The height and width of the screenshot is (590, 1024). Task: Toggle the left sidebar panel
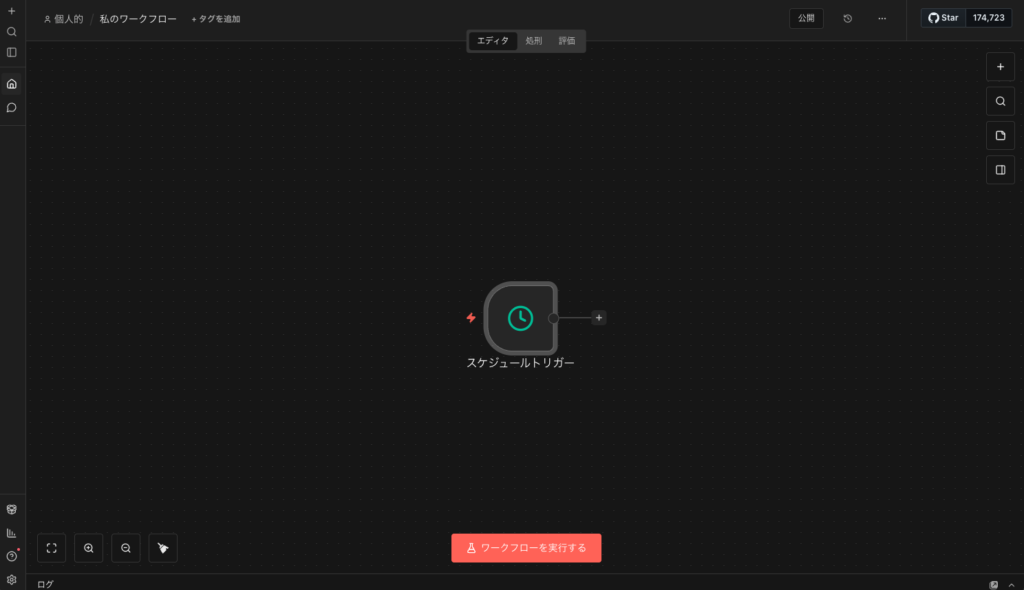[x=12, y=52]
